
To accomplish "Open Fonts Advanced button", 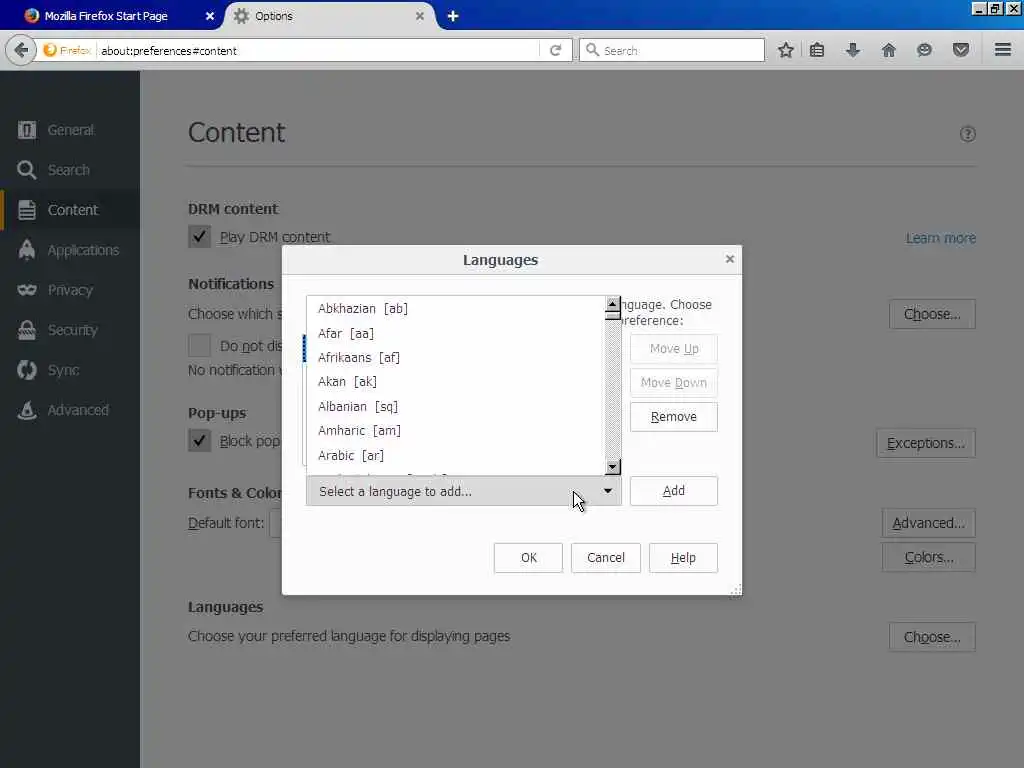I will [928, 523].
